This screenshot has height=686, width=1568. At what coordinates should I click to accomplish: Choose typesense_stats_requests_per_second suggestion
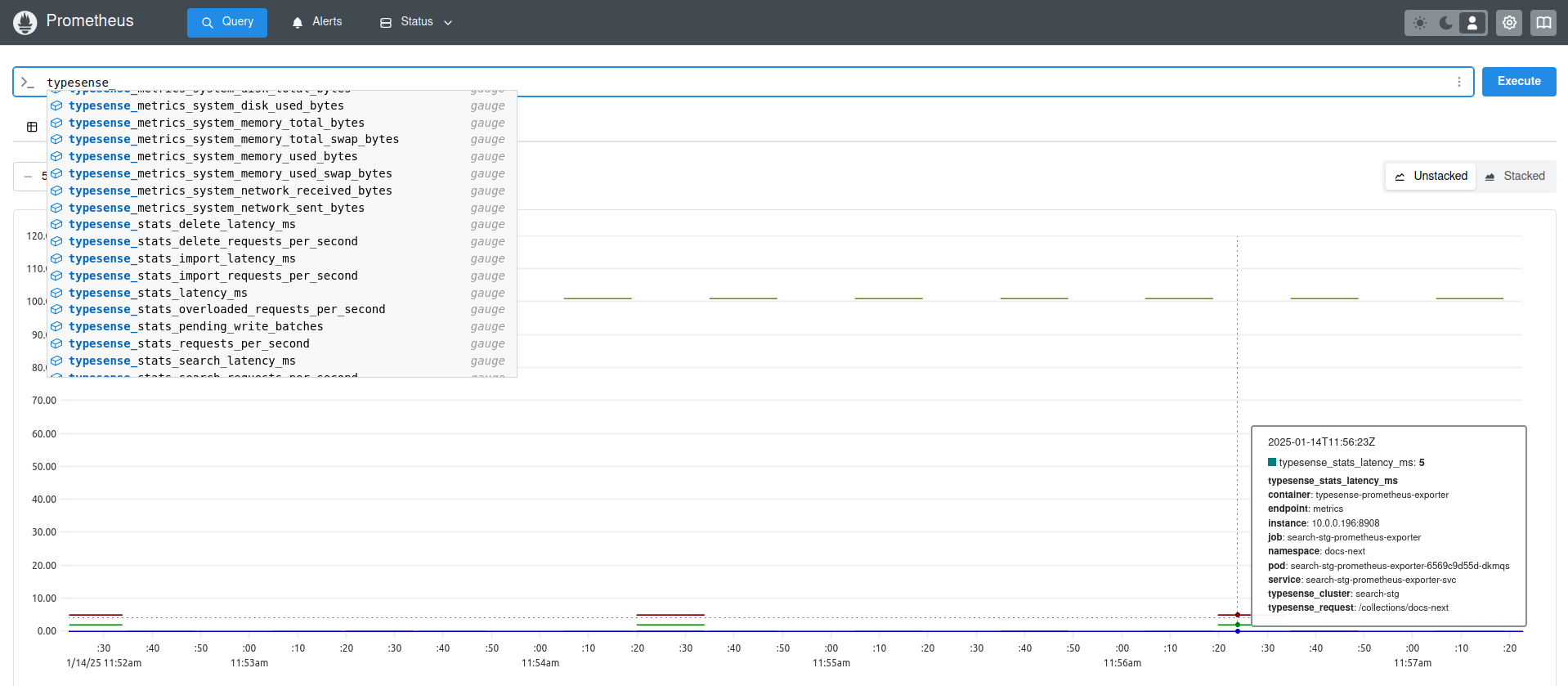click(282, 343)
